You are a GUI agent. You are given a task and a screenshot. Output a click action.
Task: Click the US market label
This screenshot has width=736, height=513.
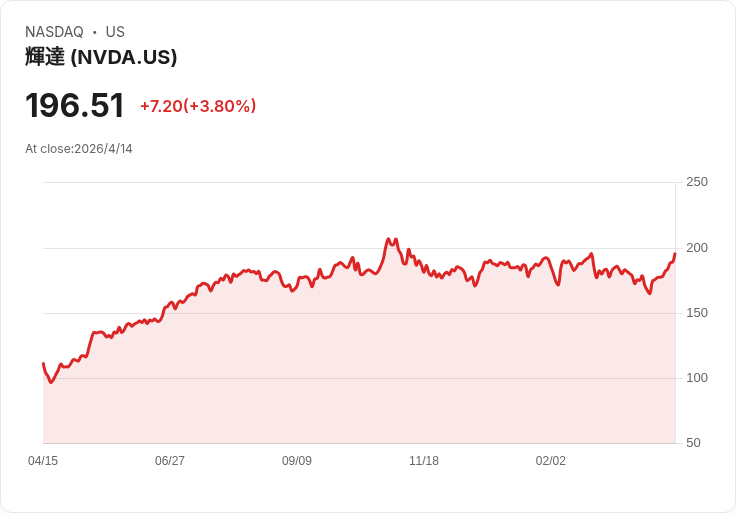point(115,32)
